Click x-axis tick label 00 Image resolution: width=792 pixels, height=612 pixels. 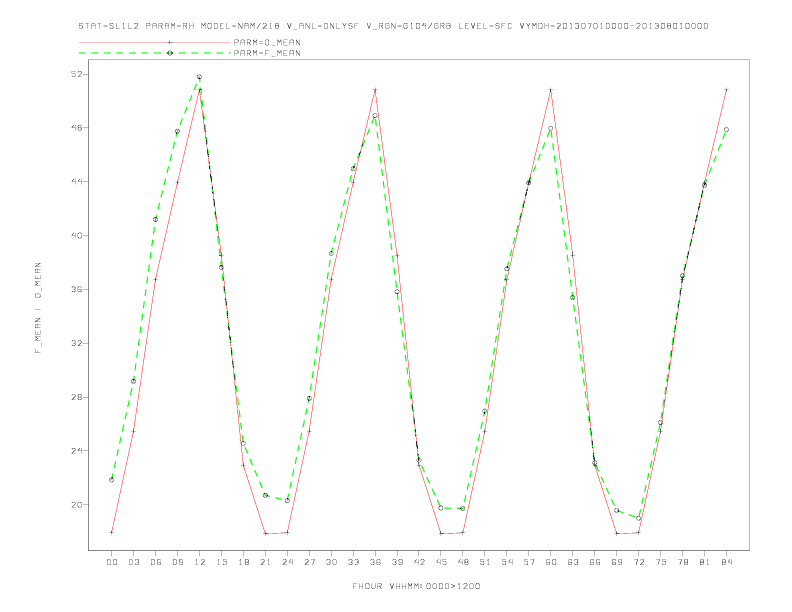pos(112,562)
